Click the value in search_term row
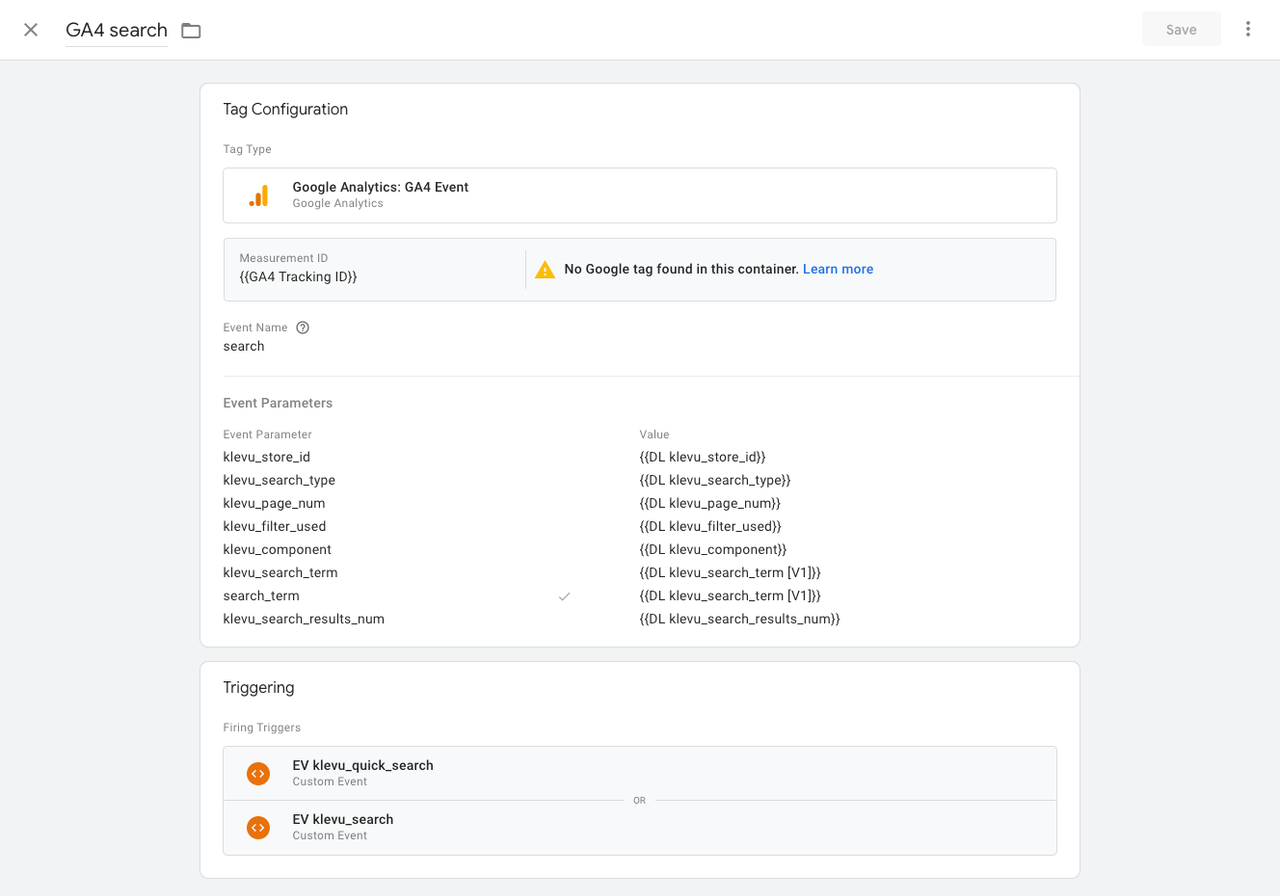Viewport: 1280px width, 896px height. pos(730,596)
